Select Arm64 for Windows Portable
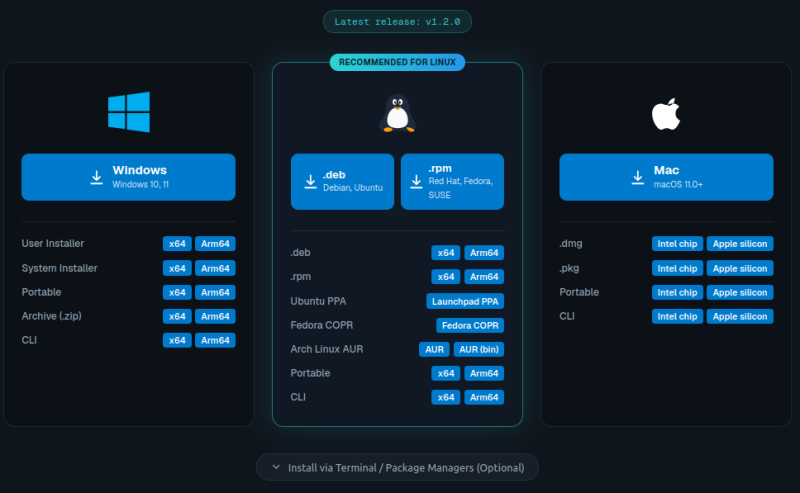Viewport: 800px width, 493px height. (x=215, y=292)
